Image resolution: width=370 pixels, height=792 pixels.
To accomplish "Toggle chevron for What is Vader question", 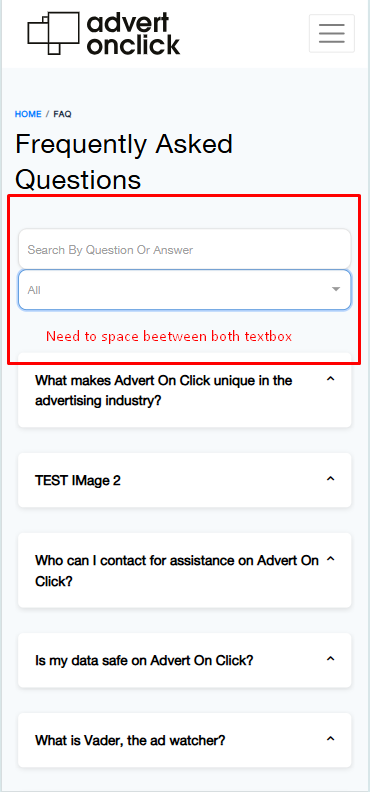I will coord(331,738).
